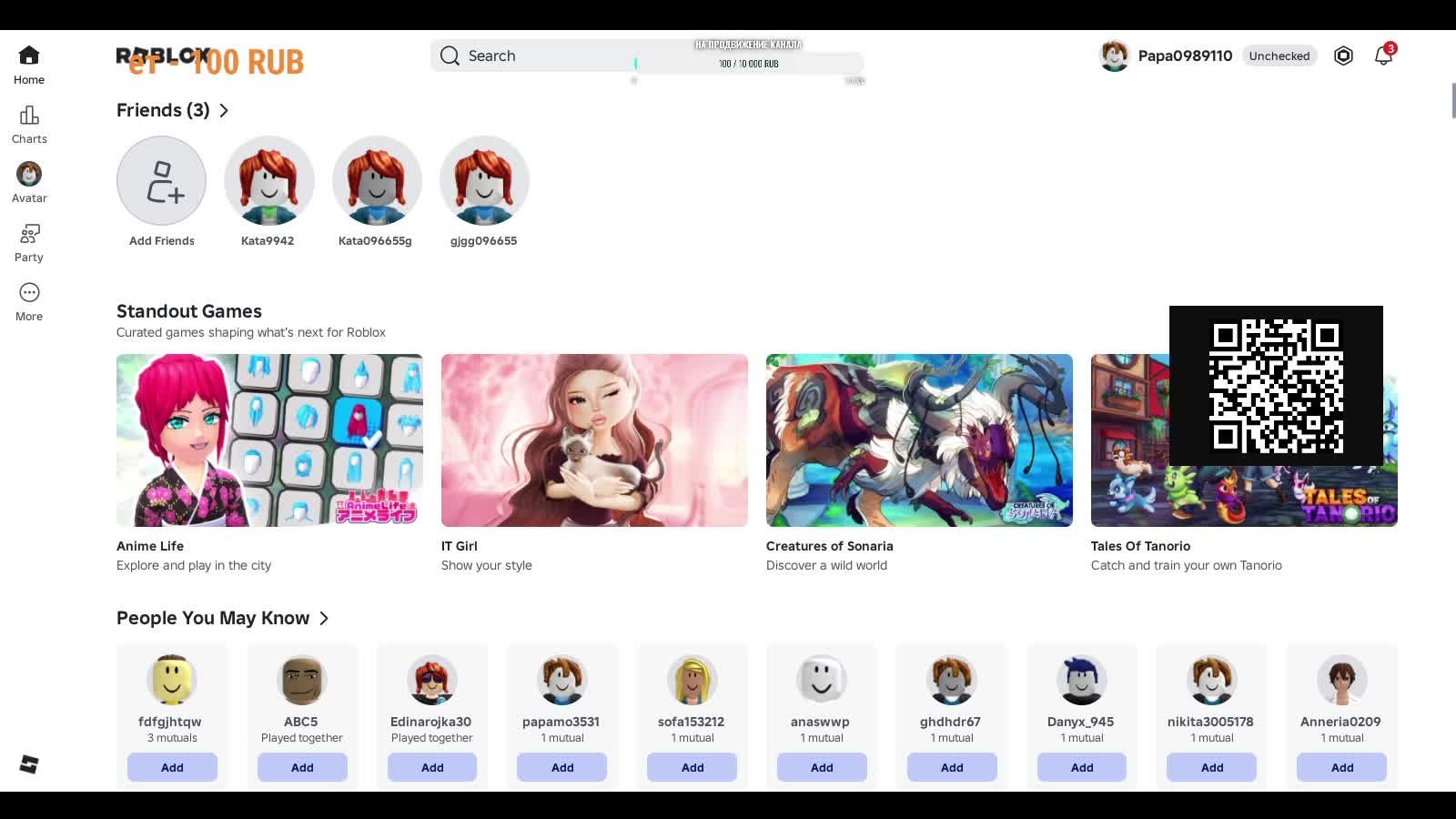Open the Robux hexagon icon
1456x819 pixels.
point(1343,56)
